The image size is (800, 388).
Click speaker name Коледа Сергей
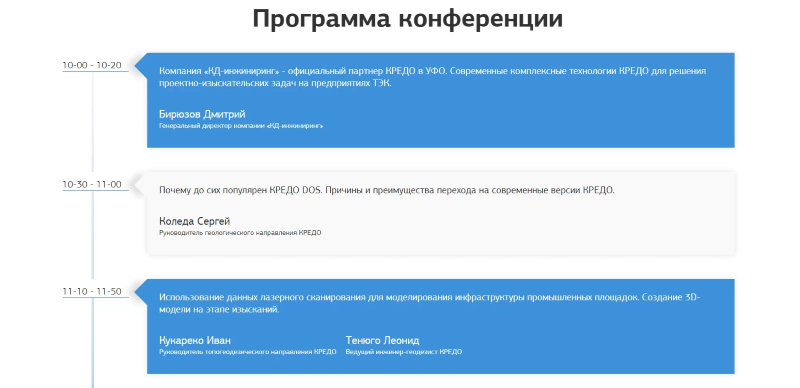[194, 221]
